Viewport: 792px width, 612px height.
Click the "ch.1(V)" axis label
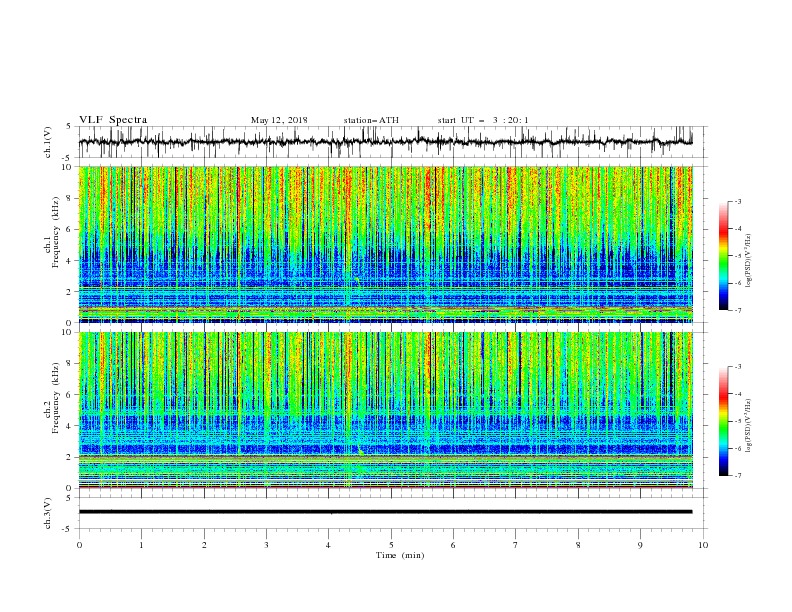point(48,142)
